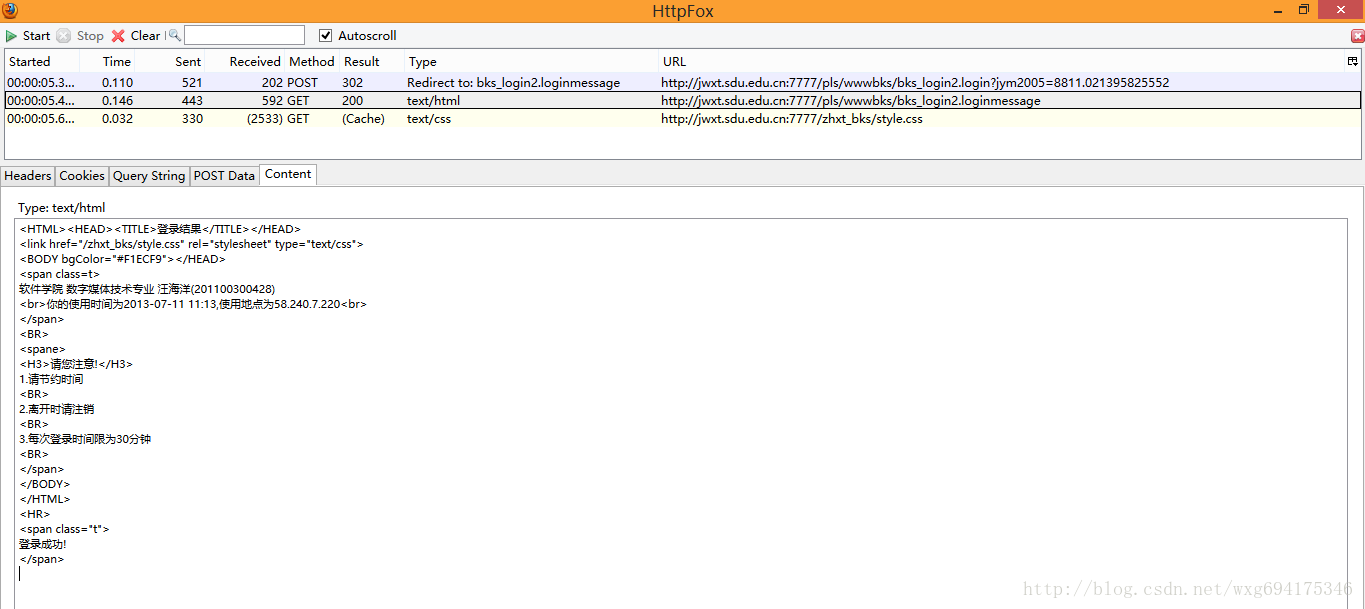1365x609 pixels.
Task: Click the Time value 0.146
Action: tap(117, 101)
